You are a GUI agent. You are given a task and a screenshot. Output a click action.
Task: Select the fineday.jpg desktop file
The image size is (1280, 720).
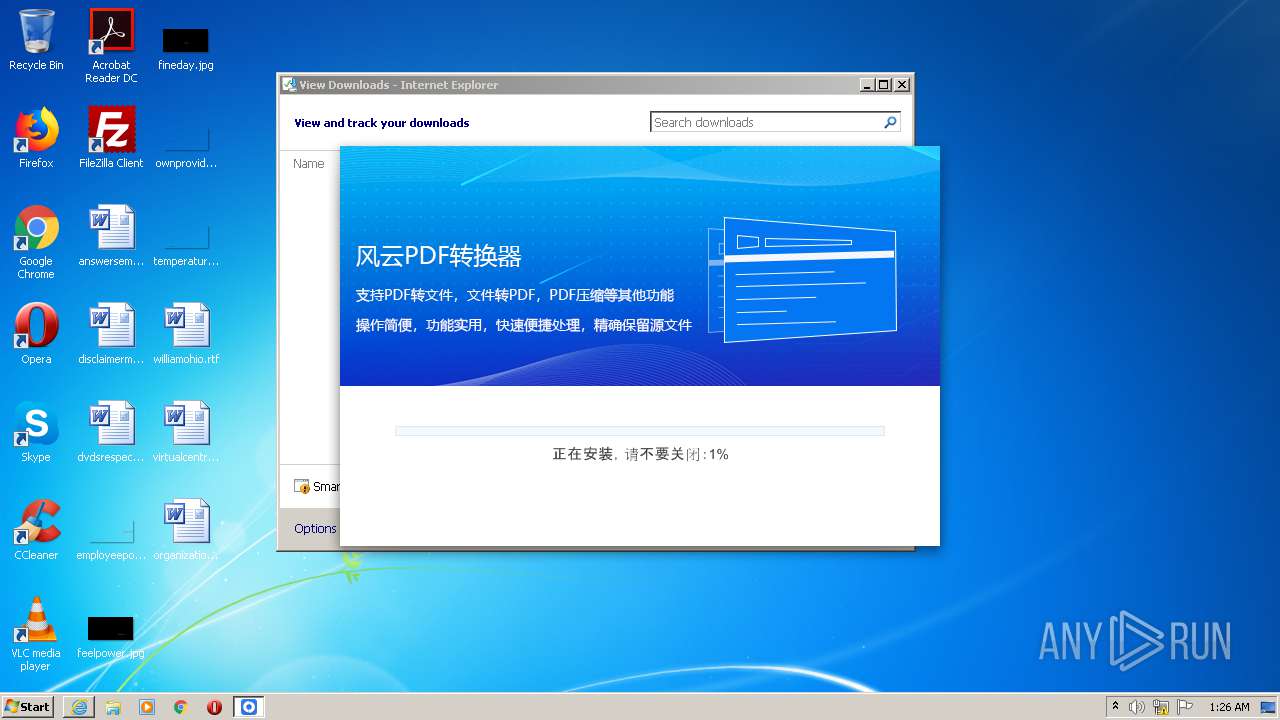coord(186,48)
